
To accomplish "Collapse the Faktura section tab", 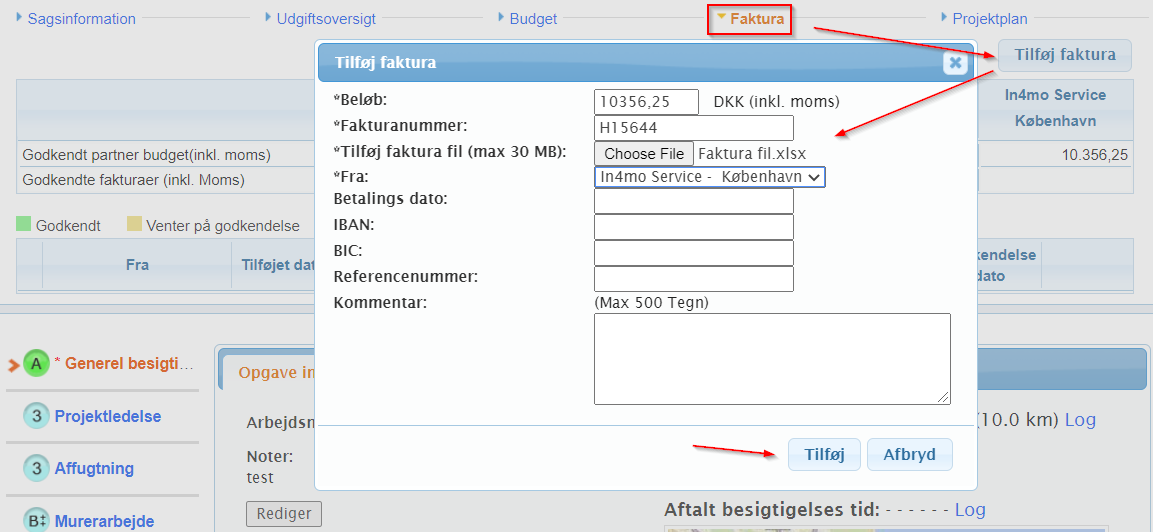I will tap(750, 19).
